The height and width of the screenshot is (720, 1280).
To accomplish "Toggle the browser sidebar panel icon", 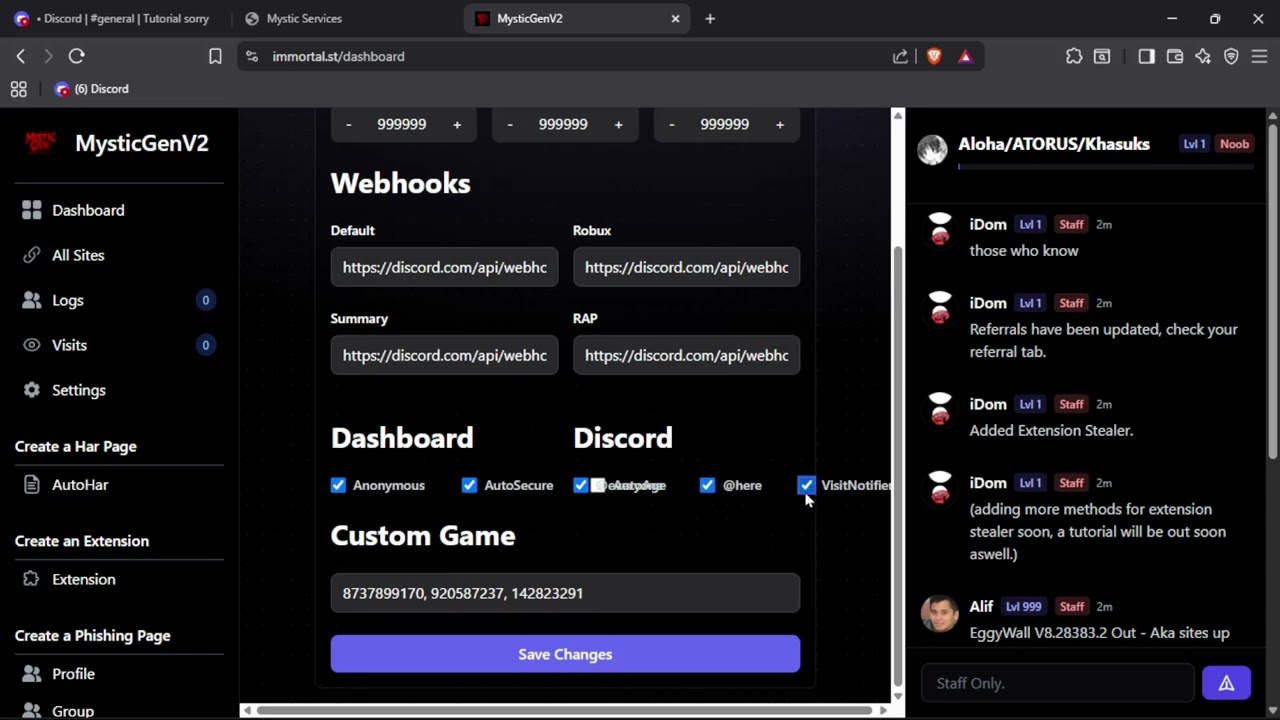I will point(1146,57).
